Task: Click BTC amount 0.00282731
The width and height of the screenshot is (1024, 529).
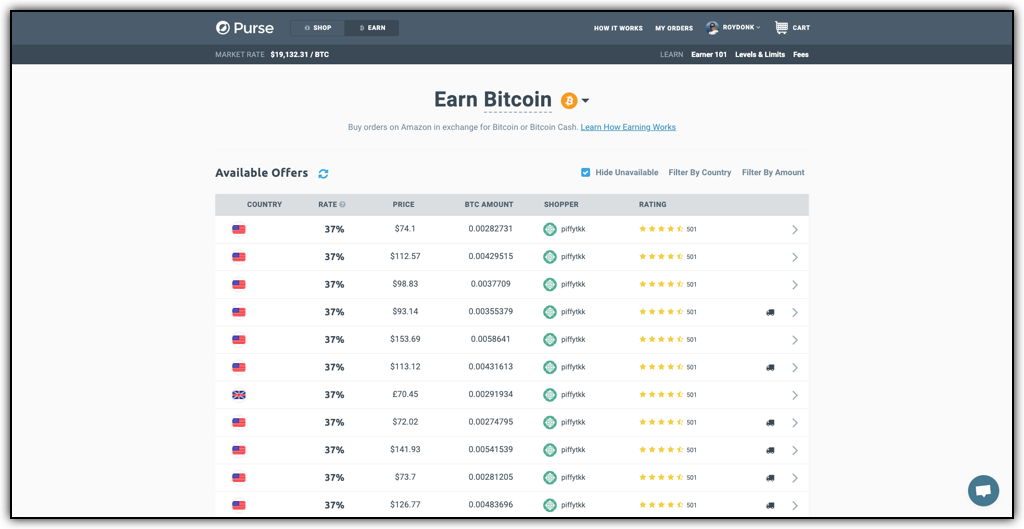Action: point(490,229)
